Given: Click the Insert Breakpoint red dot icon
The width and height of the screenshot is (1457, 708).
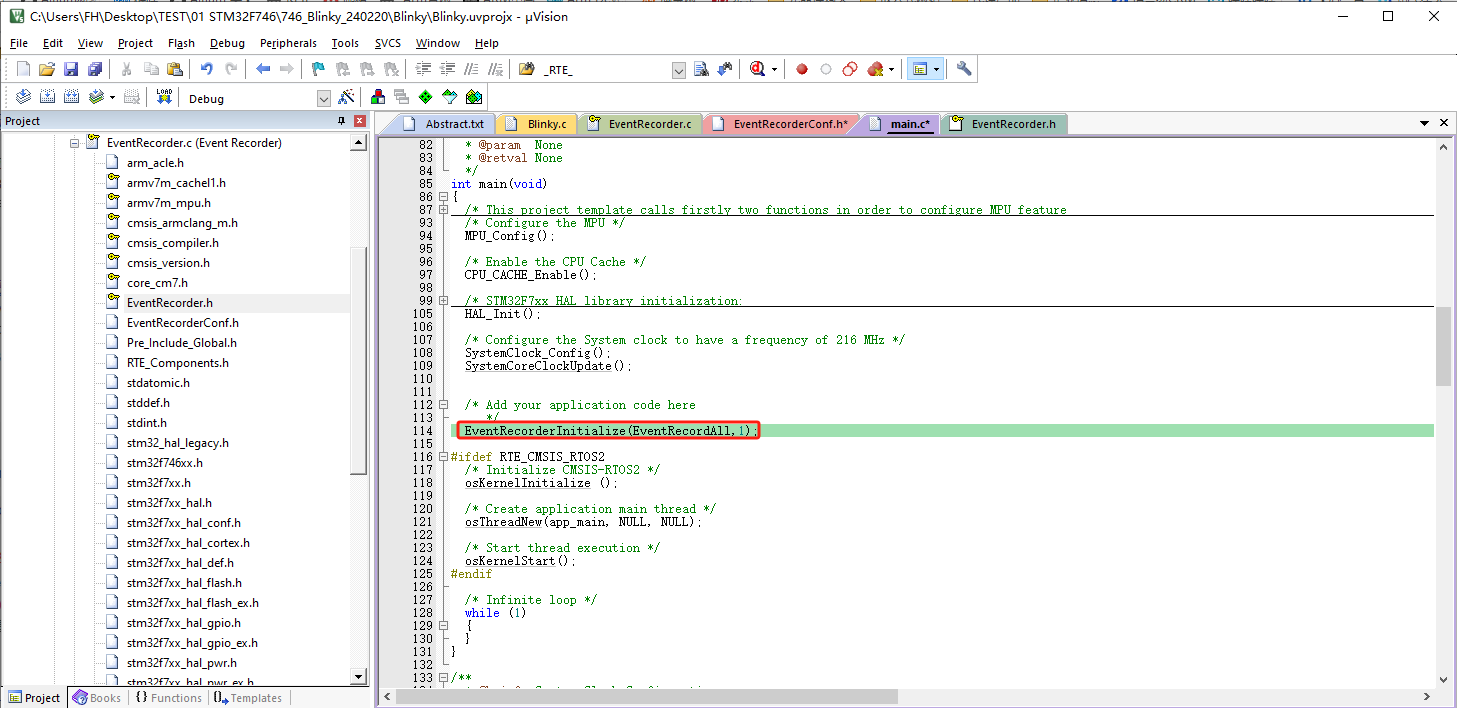Looking at the screenshot, I should (801, 69).
